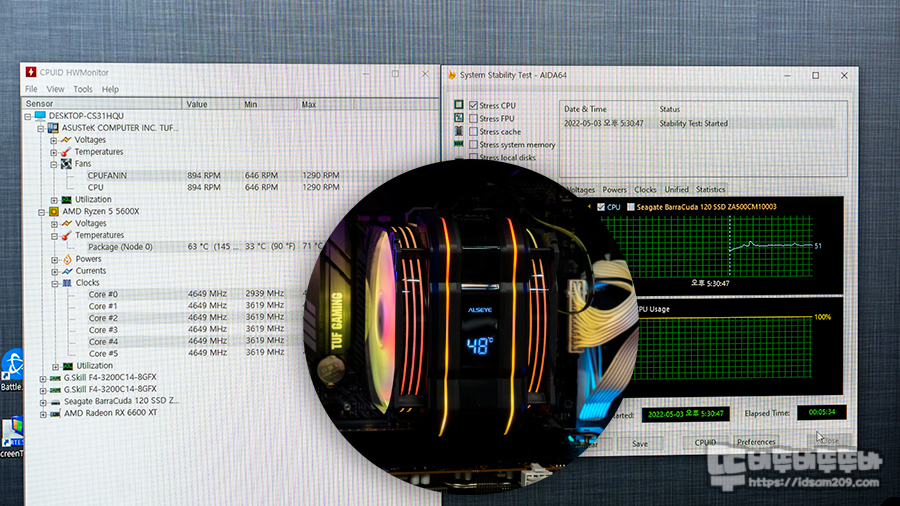
Task: Click the Sensor column header
Action: coord(102,104)
